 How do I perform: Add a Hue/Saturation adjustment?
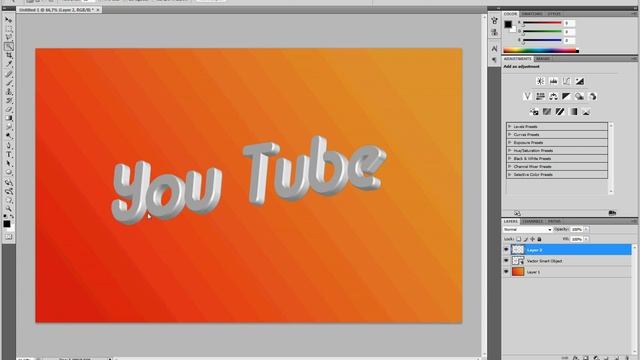(x=540, y=96)
